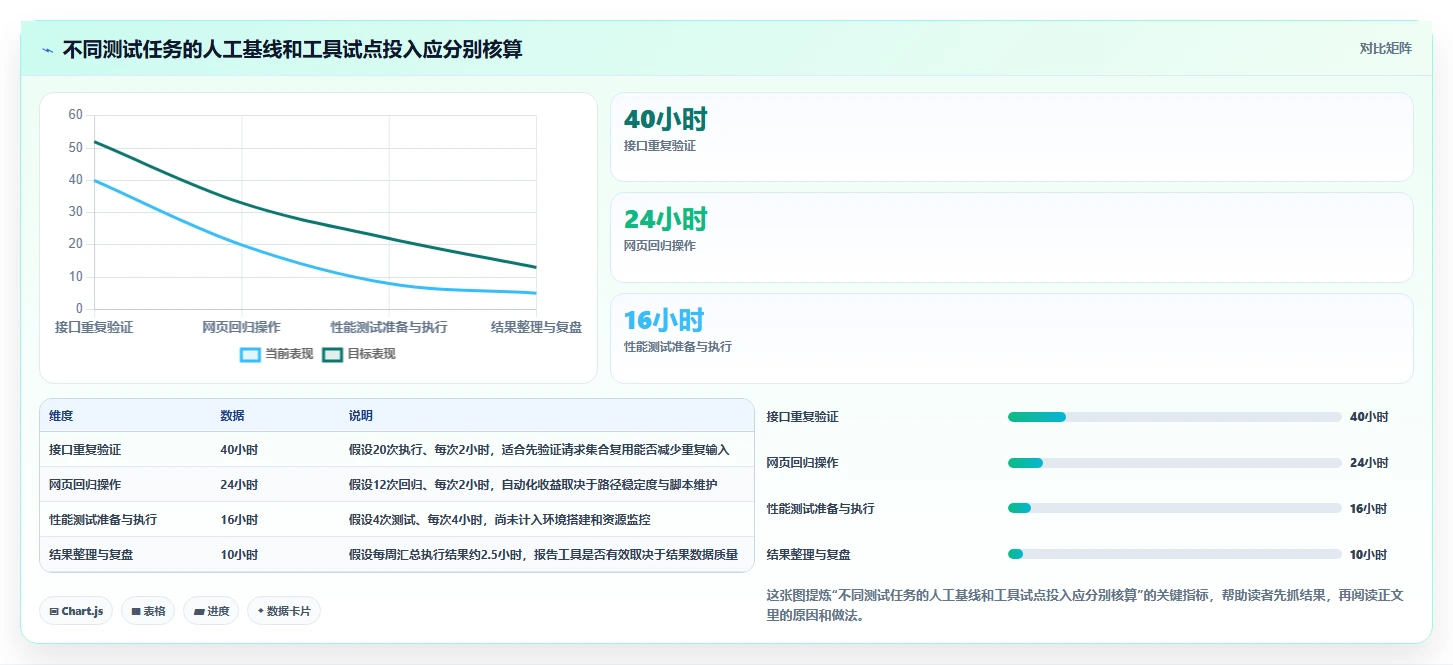Image resolution: width=1453 pixels, height=665 pixels.
Task: Click the 40小时 table cell
Action: pos(239,450)
